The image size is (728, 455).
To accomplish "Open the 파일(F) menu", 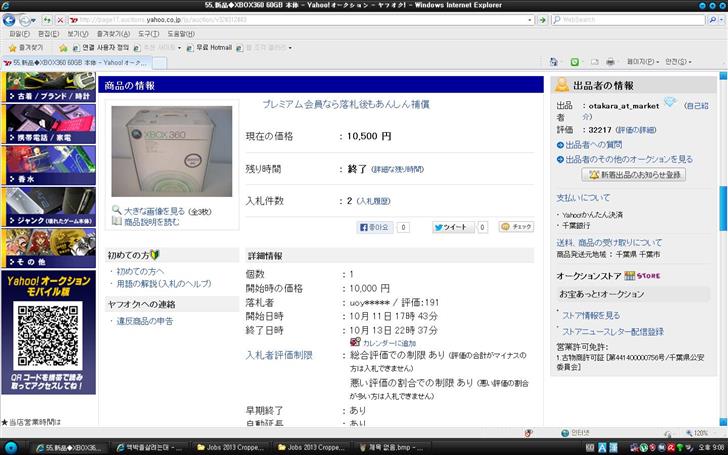I will point(19,34).
